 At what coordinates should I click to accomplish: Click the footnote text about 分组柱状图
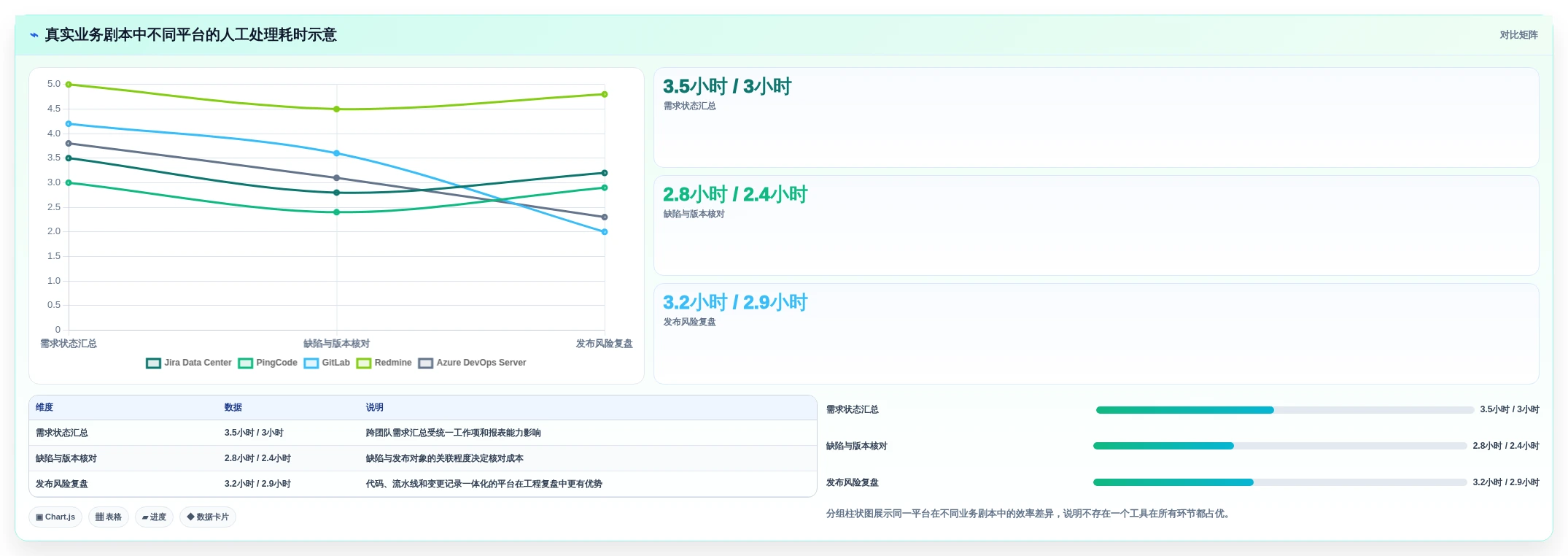coord(1029,514)
